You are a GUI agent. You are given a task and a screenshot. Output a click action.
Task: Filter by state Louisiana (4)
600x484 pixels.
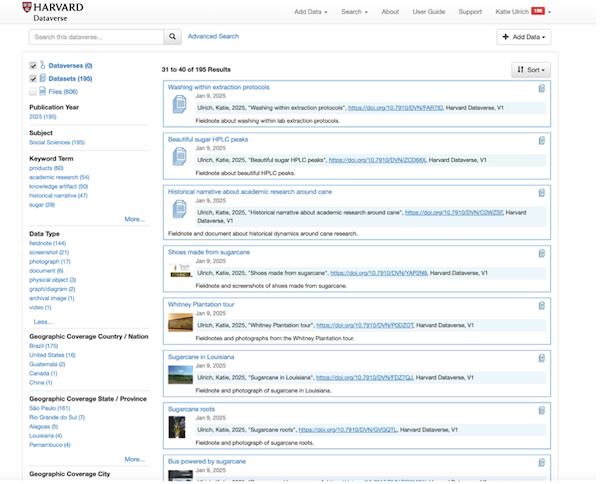click(46, 436)
